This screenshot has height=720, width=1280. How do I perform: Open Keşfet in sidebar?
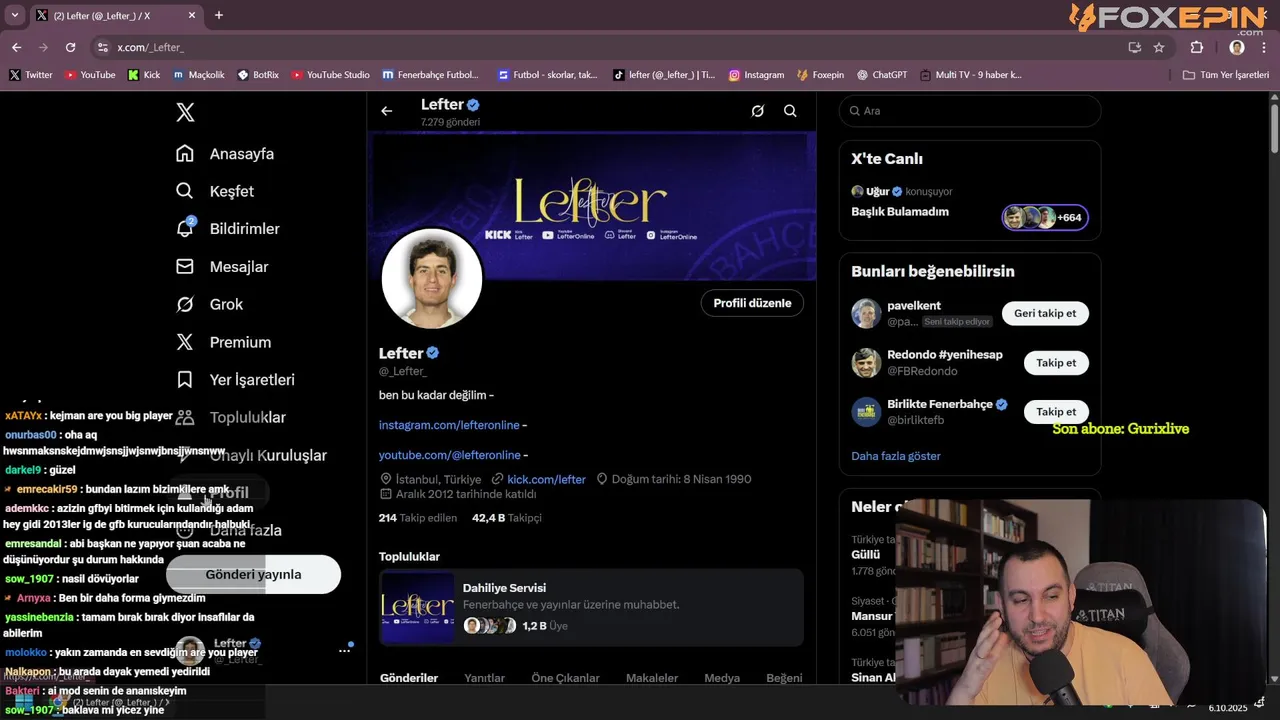(x=215, y=191)
